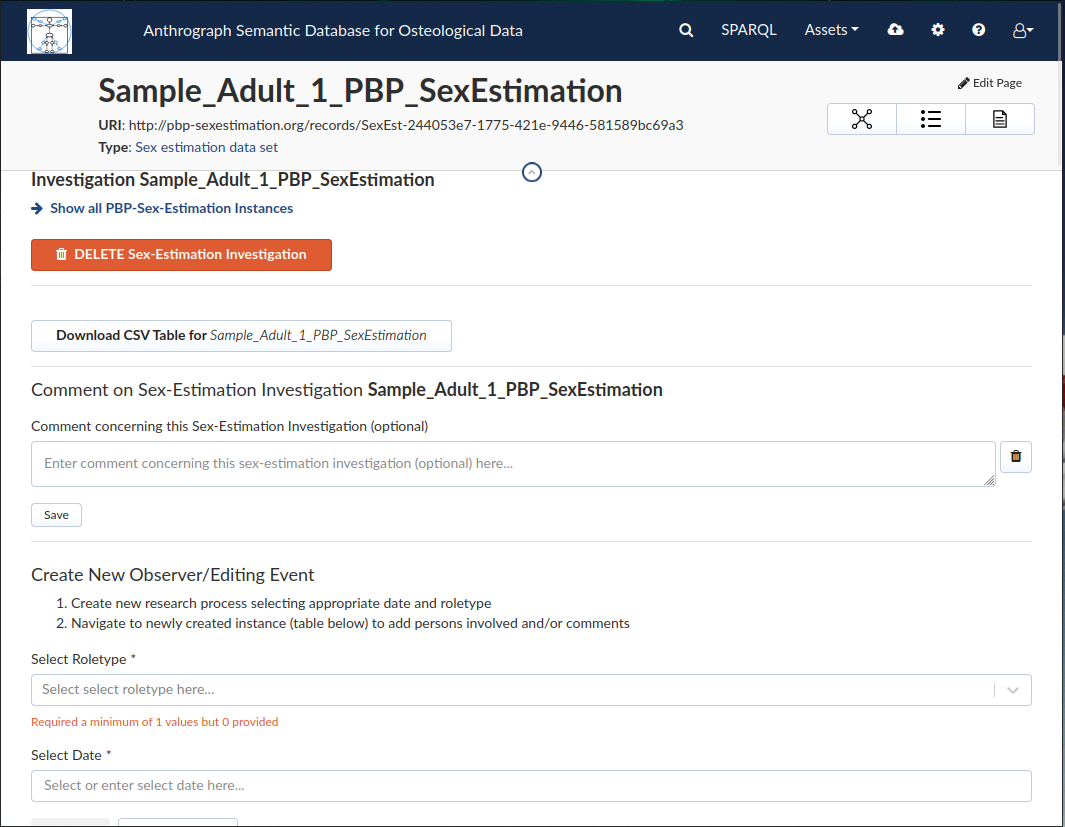Screen dimensions: 1065x827
Task: Switch to the page document view icon
Action: coord(1000,120)
